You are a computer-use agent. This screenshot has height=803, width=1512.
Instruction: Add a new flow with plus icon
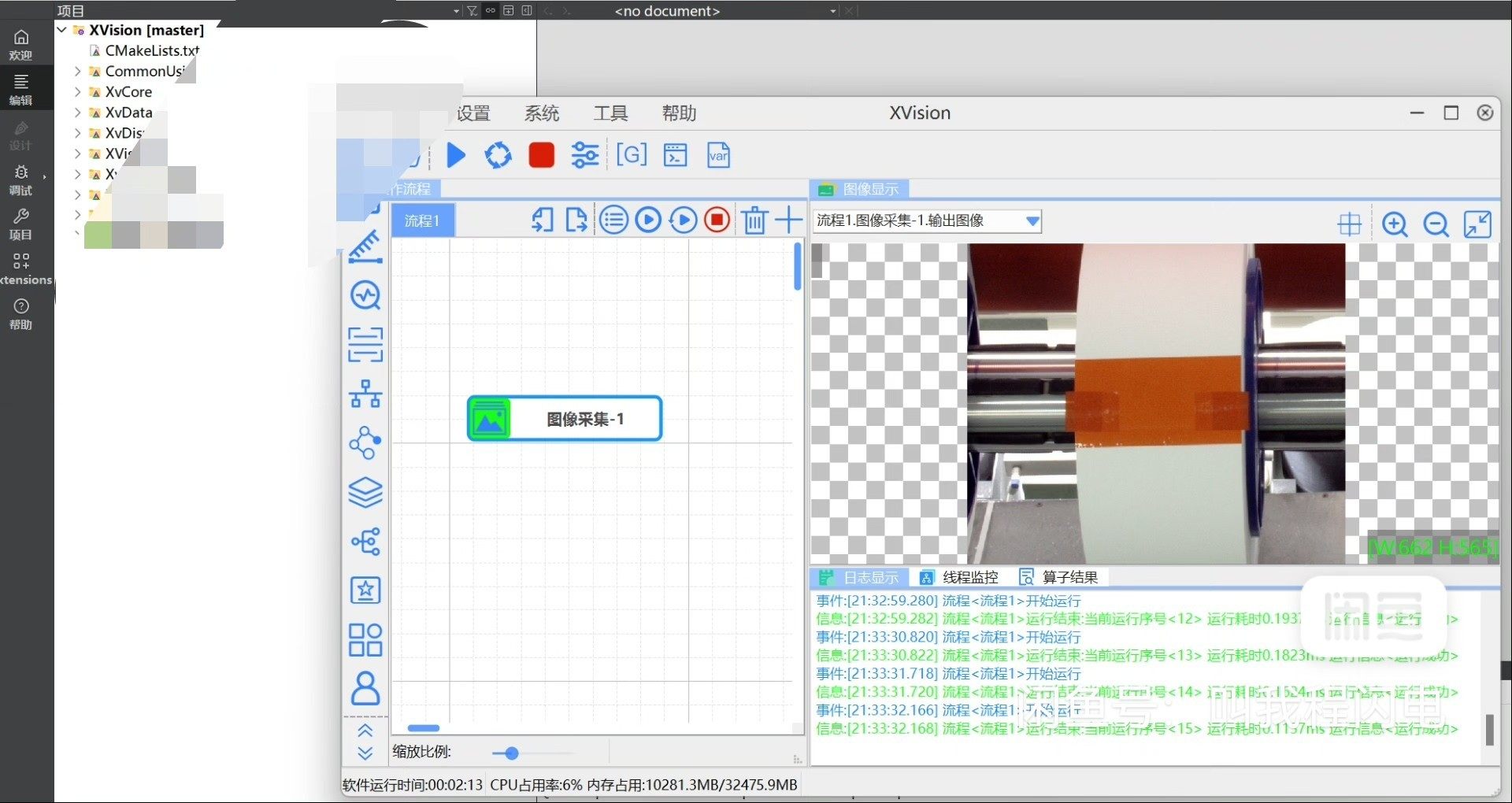click(x=788, y=220)
